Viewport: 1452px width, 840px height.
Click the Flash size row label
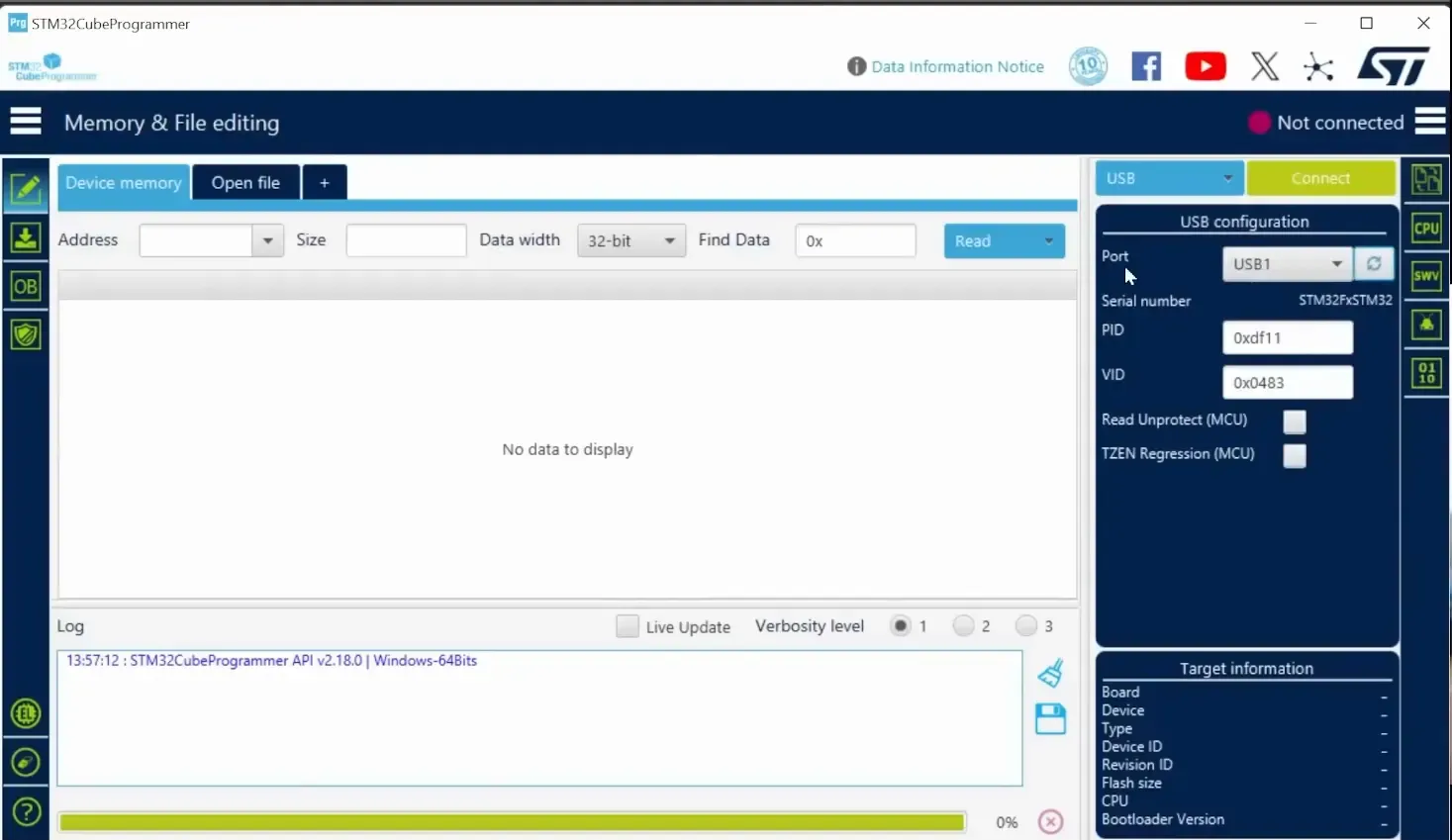1131,783
